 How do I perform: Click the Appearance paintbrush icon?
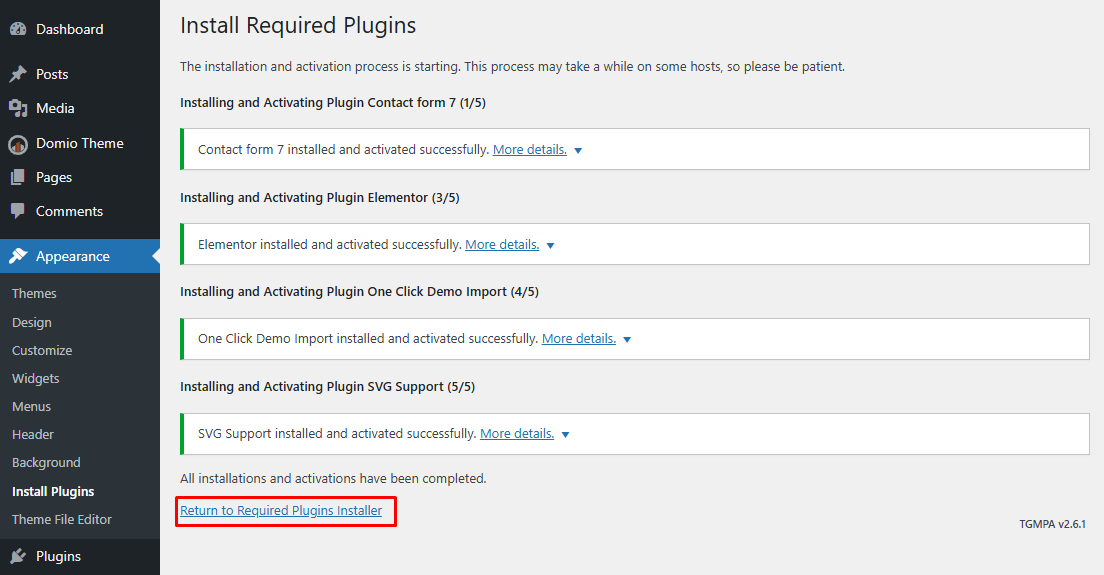pyautogui.click(x=18, y=256)
